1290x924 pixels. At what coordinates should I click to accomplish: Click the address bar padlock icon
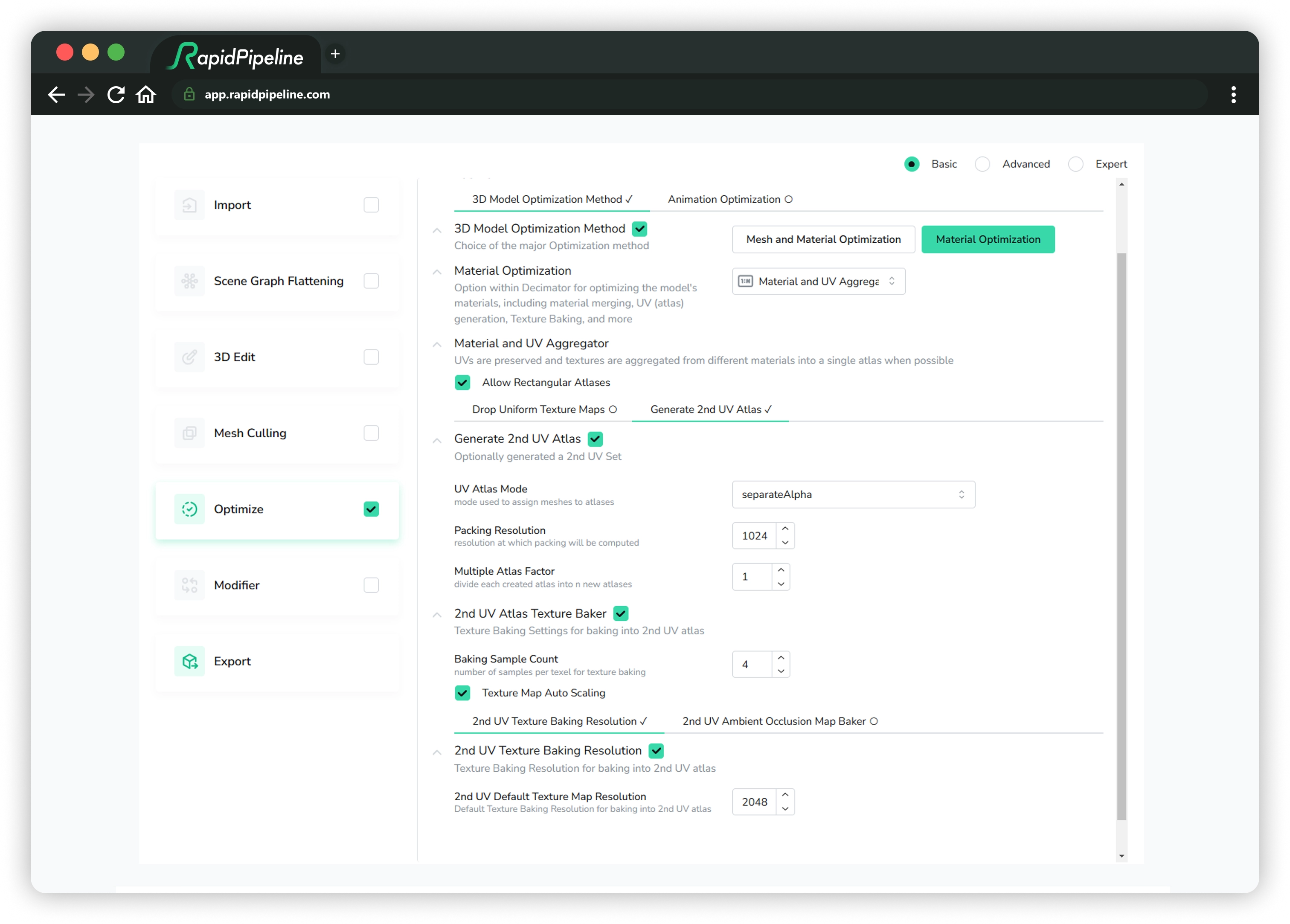click(189, 94)
